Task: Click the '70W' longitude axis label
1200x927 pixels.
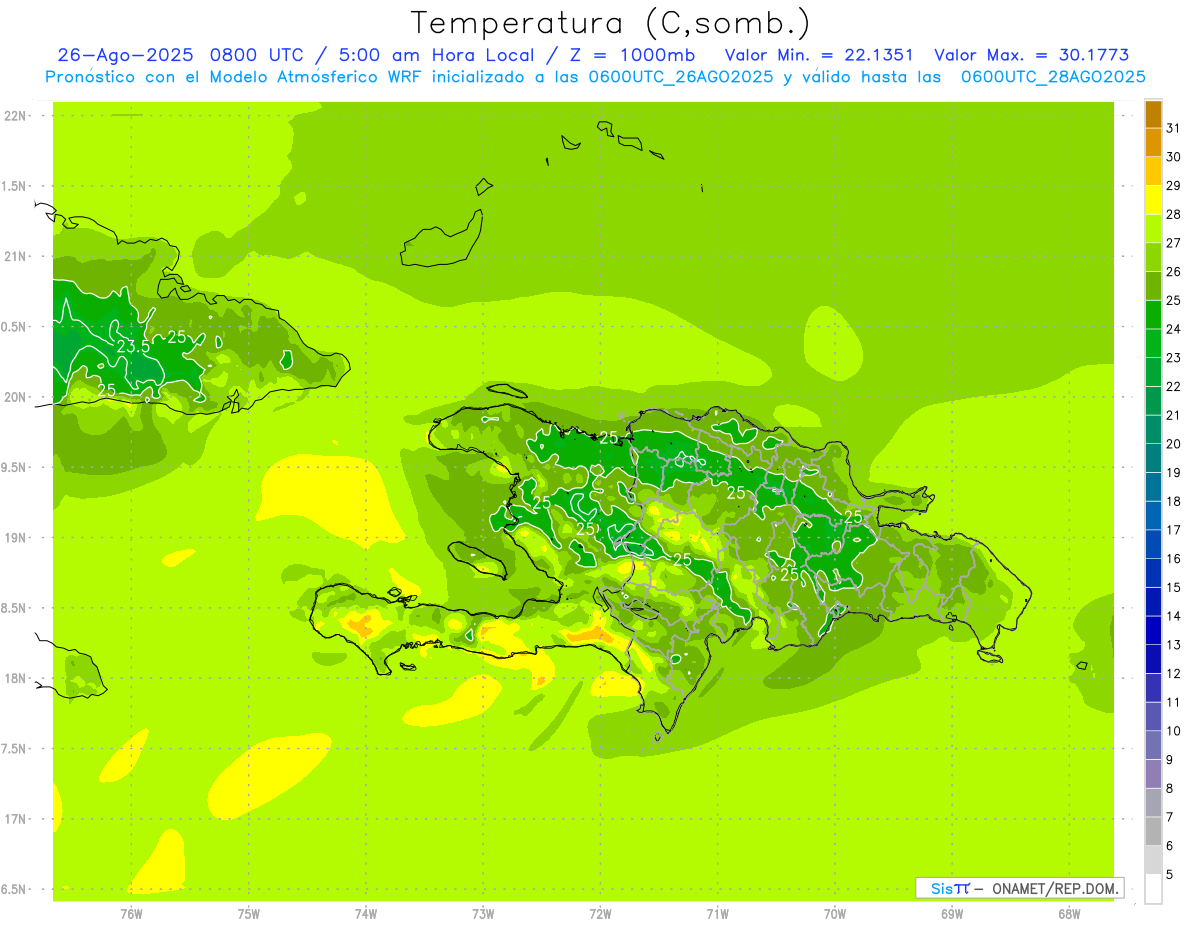Action: tap(835, 914)
